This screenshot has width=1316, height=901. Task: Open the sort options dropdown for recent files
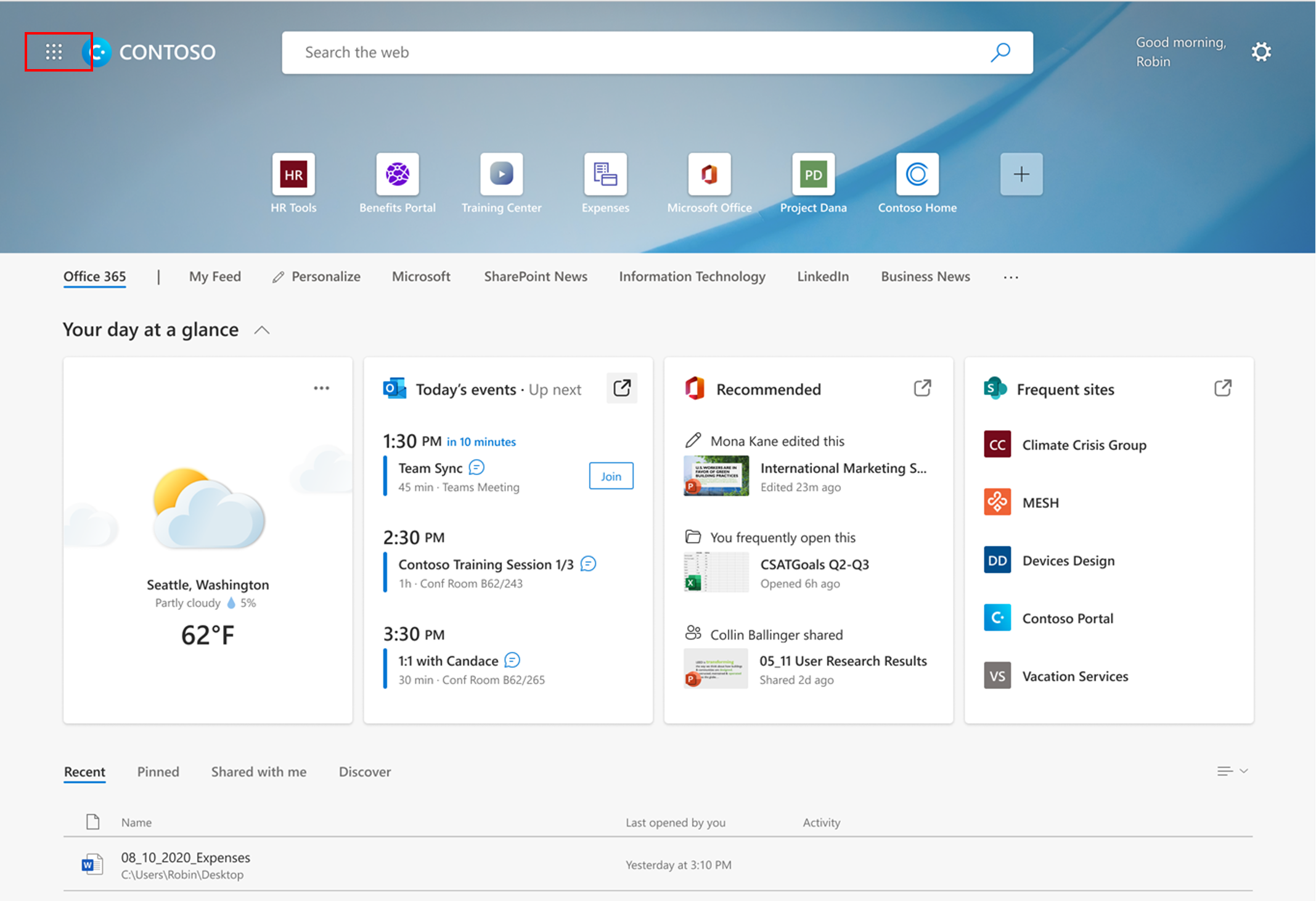click(1230, 771)
